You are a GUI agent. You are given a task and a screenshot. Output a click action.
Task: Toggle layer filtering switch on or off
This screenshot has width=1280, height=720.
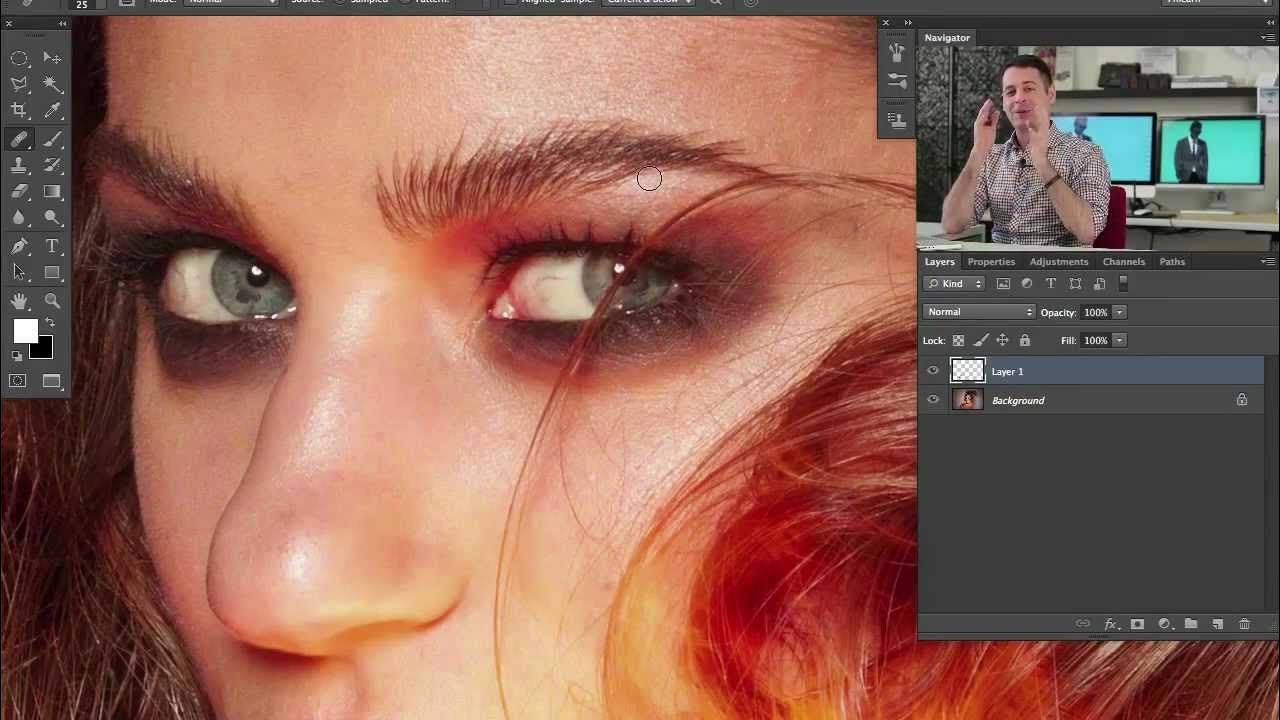pyautogui.click(x=1123, y=284)
